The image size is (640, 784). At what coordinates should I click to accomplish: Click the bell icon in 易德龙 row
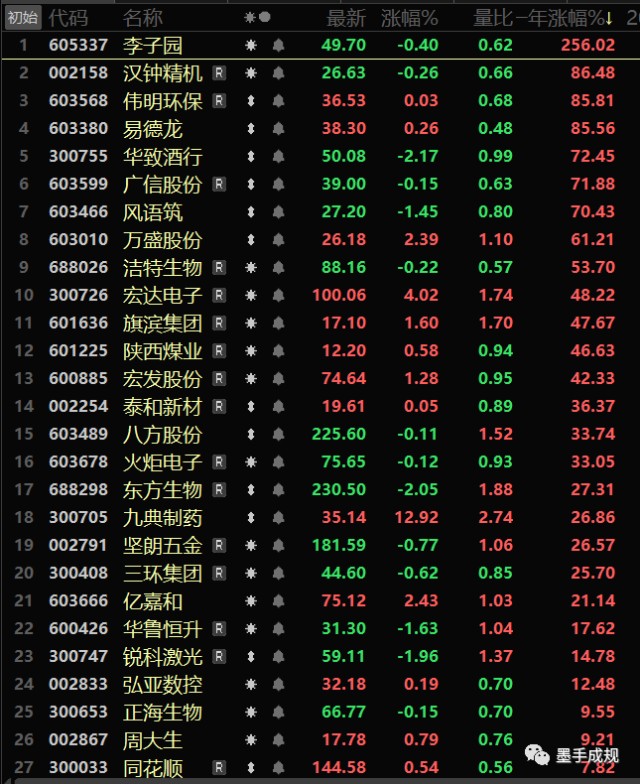pyautogui.click(x=278, y=129)
